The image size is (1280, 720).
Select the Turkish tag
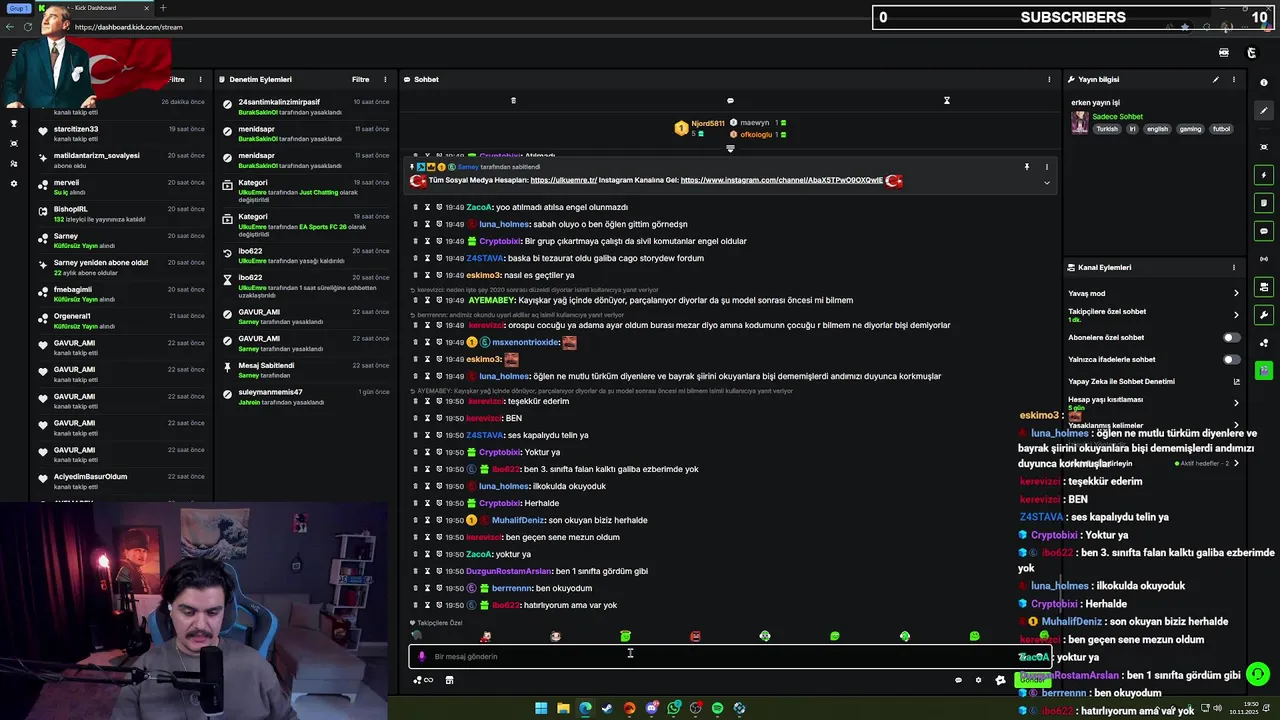pyautogui.click(x=1107, y=129)
